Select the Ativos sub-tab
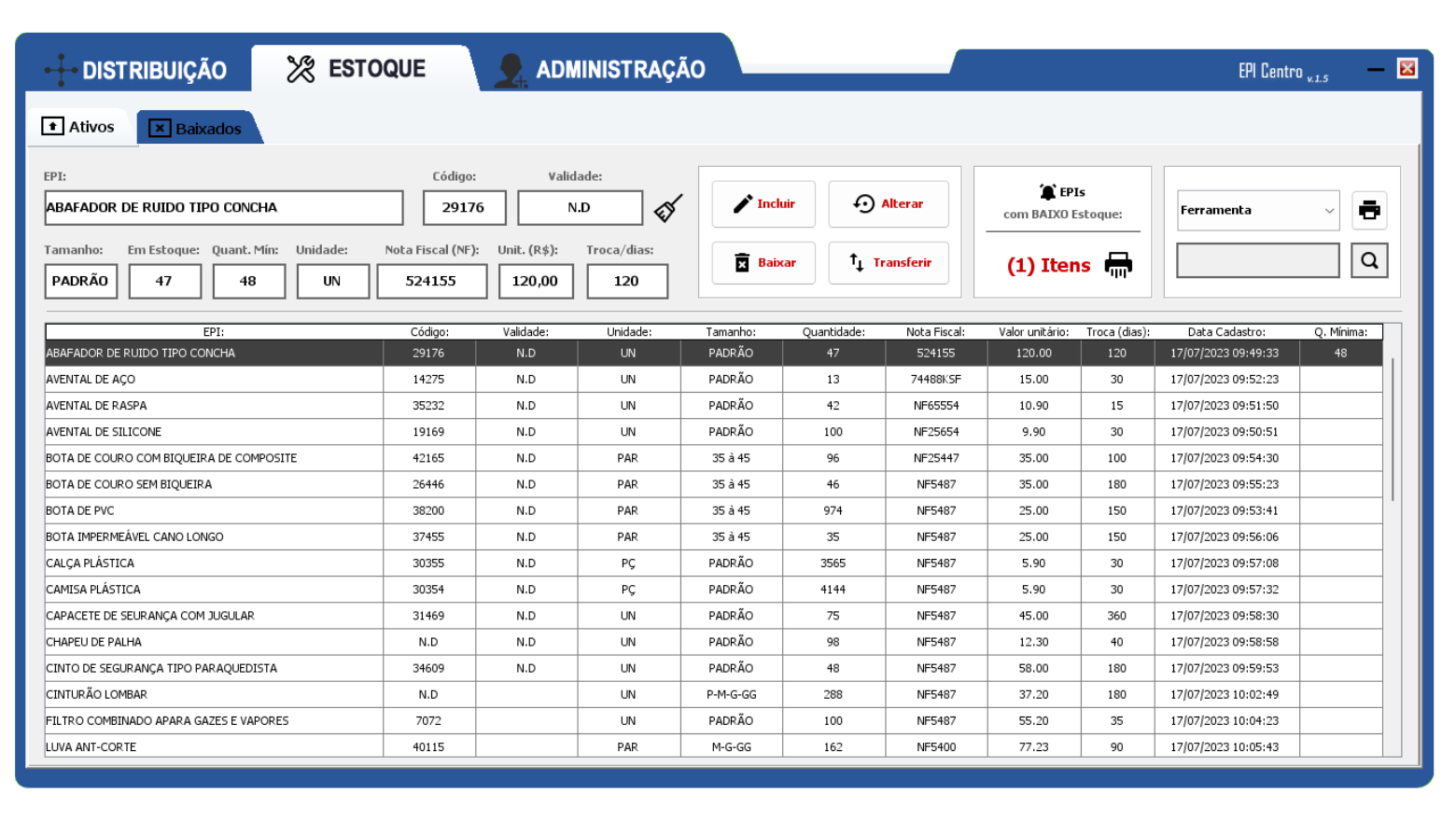1456x821 pixels. click(79, 127)
